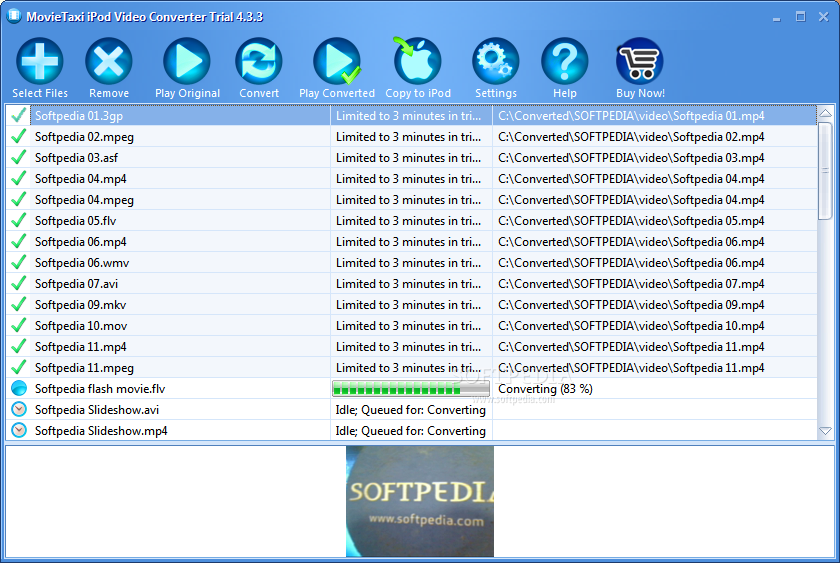Image resolution: width=840 pixels, height=563 pixels.
Task: Start conversion with the Convert icon
Action: coord(259,62)
